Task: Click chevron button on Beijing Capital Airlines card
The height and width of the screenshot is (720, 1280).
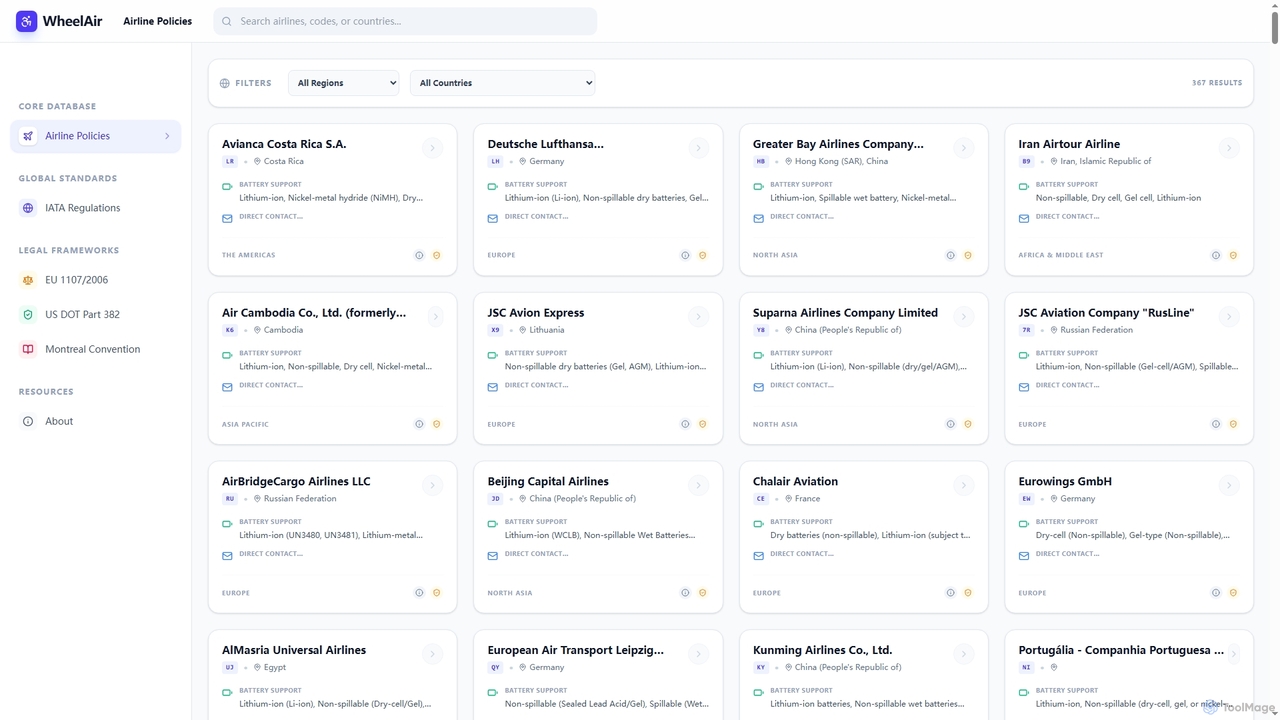Action: pos(698,485)
